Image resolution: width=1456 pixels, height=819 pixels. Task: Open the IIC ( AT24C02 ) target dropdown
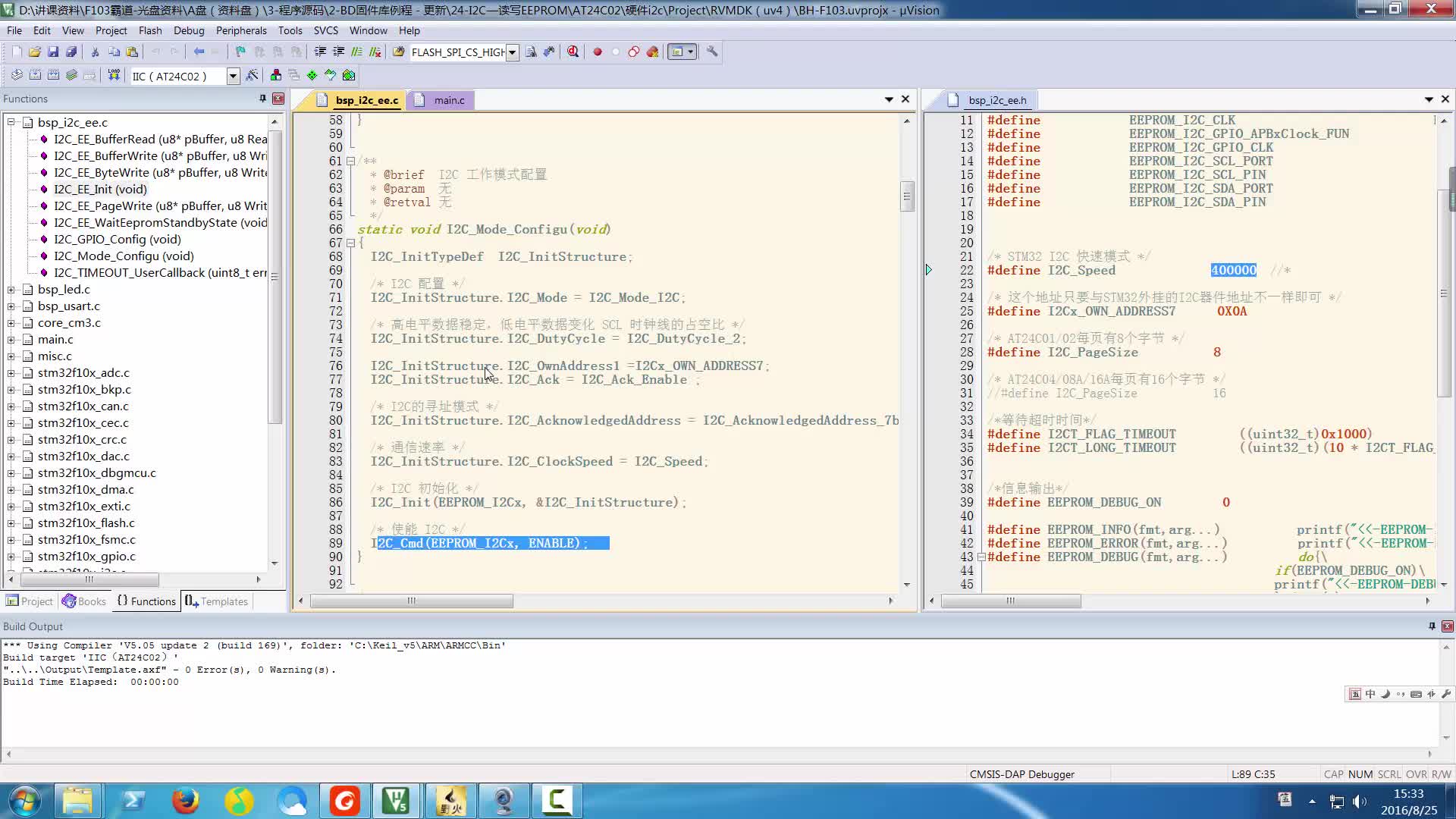(233, 76)
